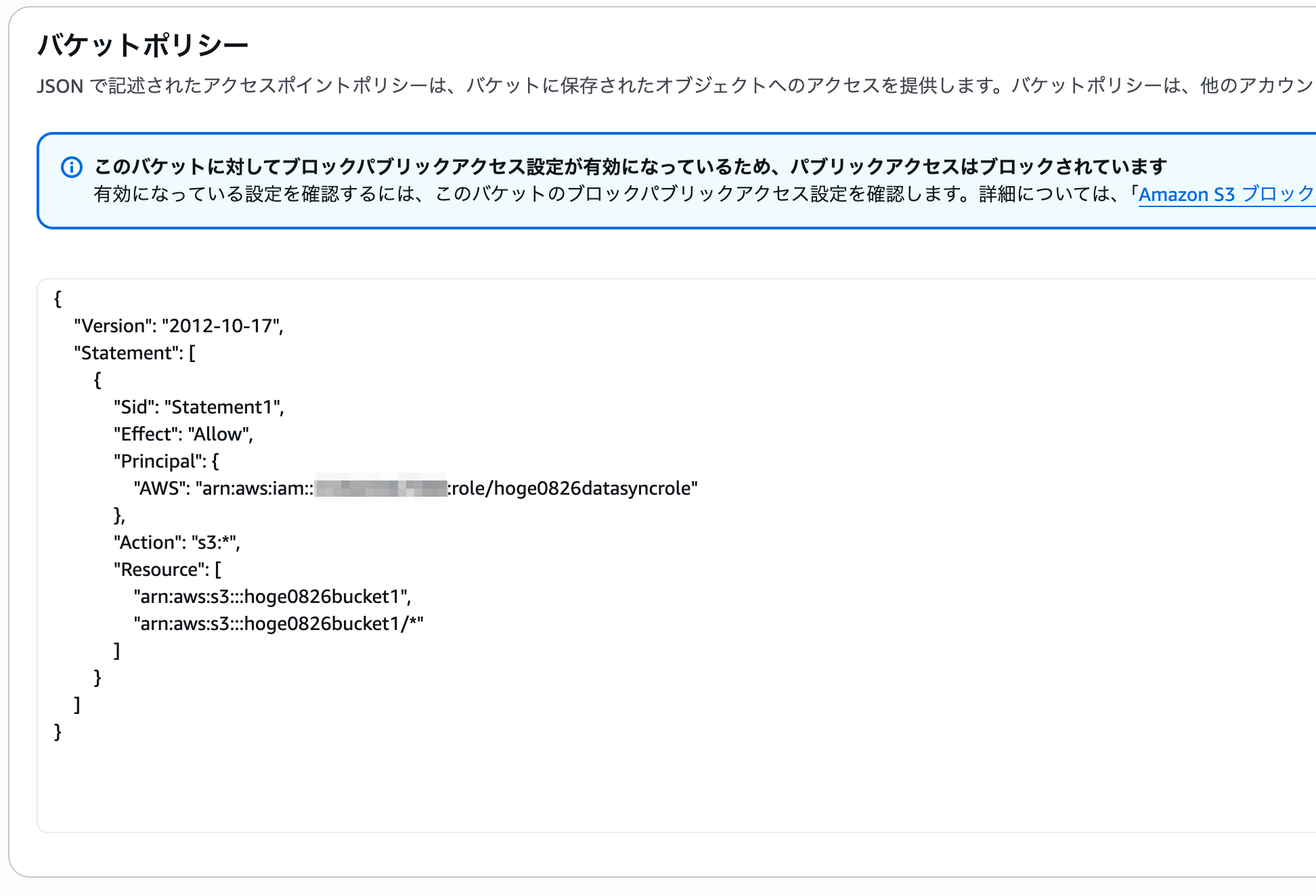Click the final closing brace of the policy

coord(58,732)
